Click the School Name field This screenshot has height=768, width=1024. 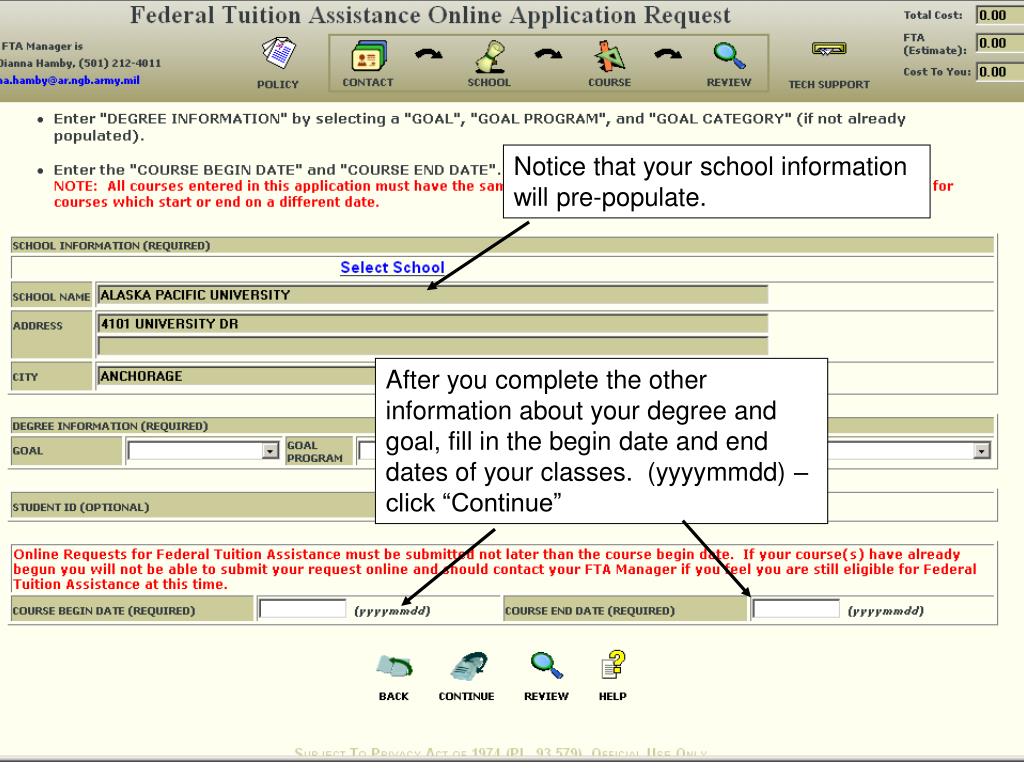click(x=432, y=295)
